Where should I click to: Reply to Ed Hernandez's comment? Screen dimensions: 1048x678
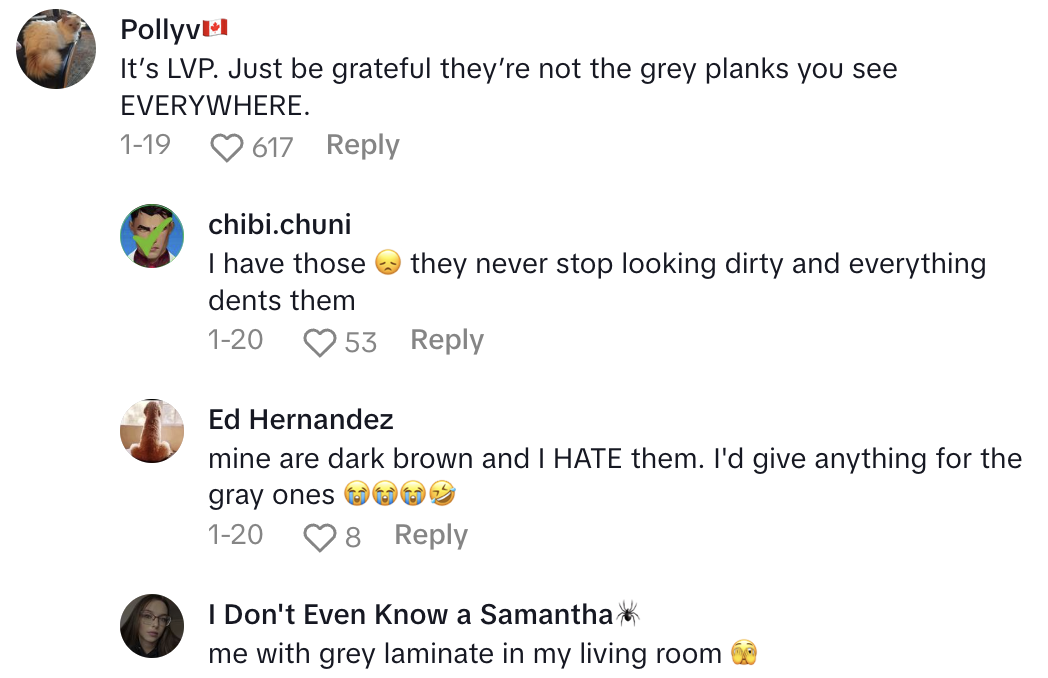[430, 535]
